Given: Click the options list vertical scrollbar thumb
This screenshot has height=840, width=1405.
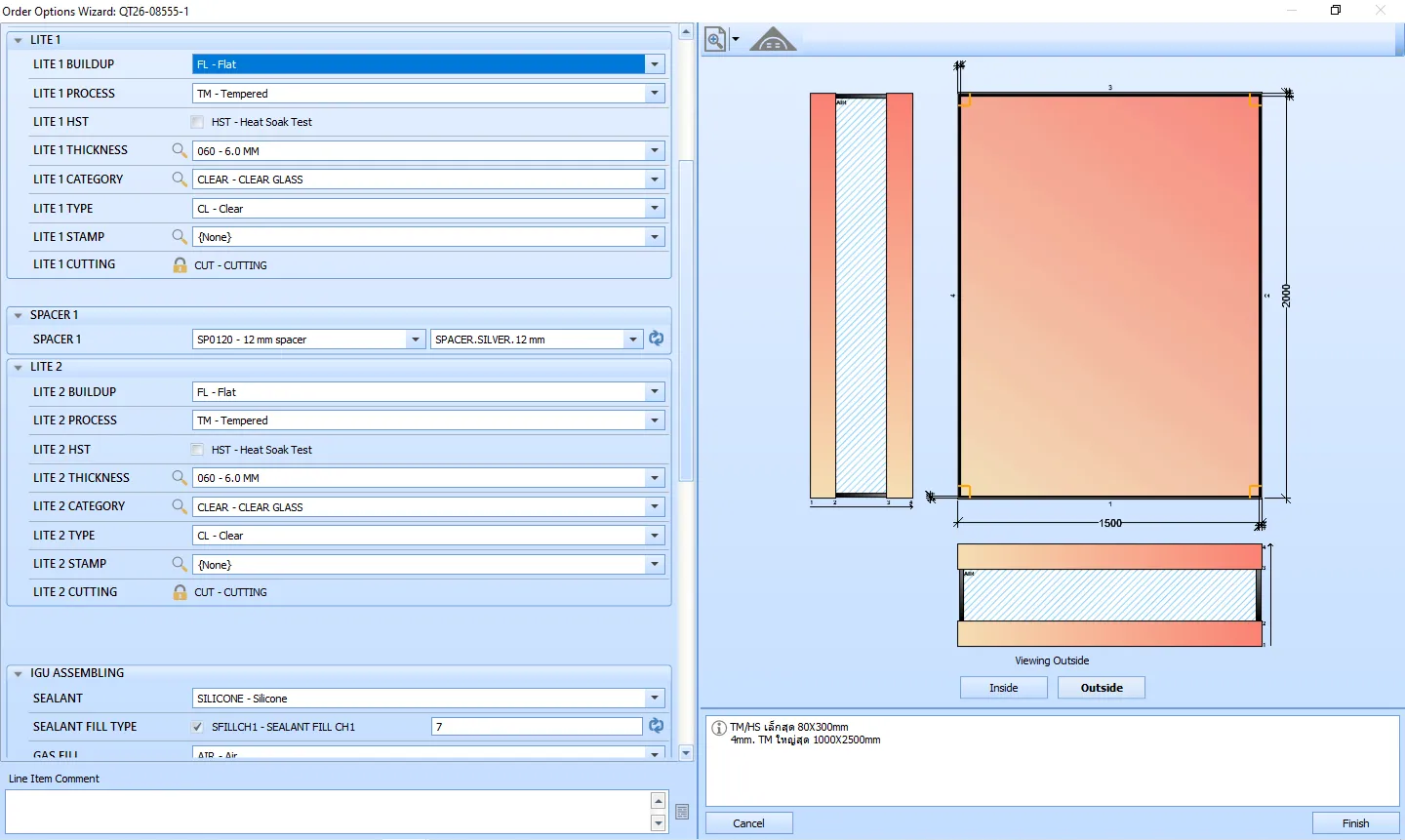Looking at the screenshot, I should coord(686,320).
